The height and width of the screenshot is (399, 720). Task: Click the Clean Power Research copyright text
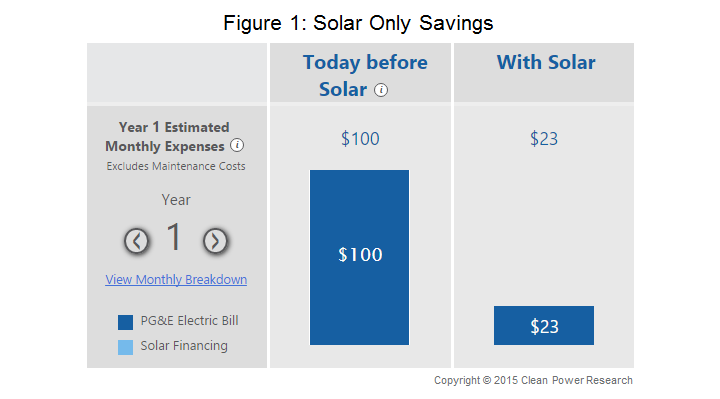[533, 380]
